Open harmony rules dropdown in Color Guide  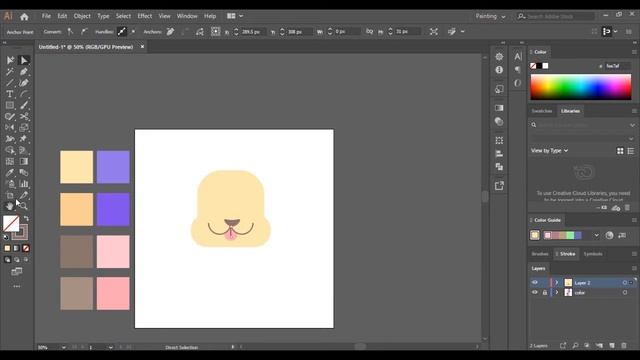click(596, 236)
